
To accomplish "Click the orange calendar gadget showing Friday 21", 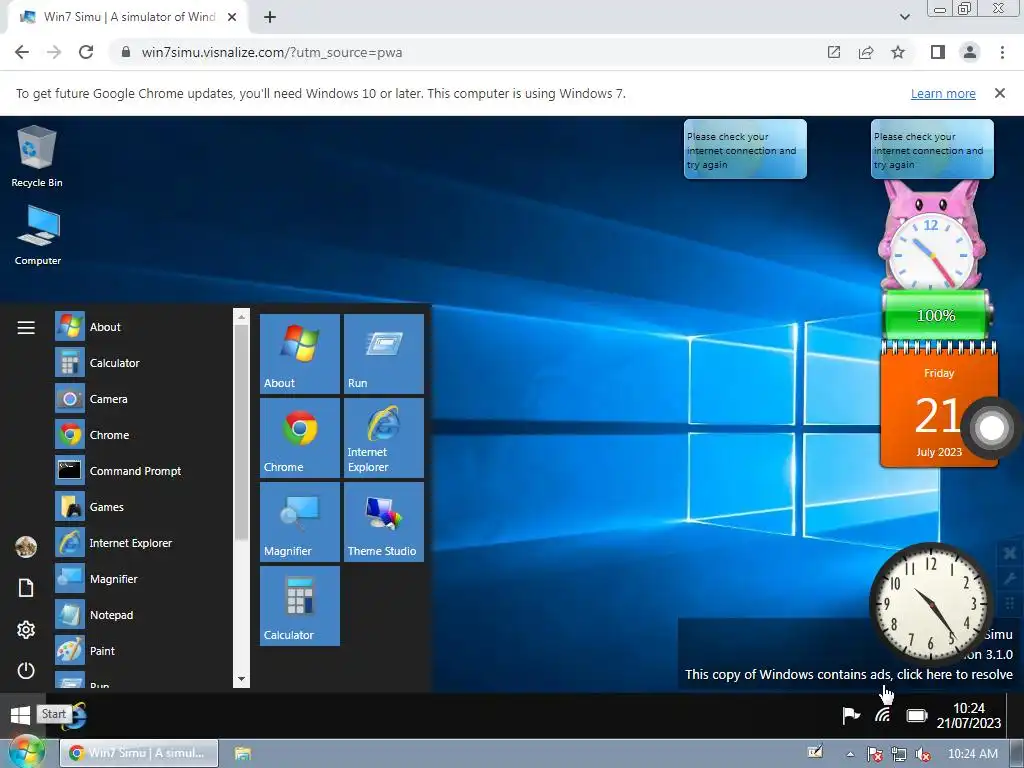I will point(938,405).
